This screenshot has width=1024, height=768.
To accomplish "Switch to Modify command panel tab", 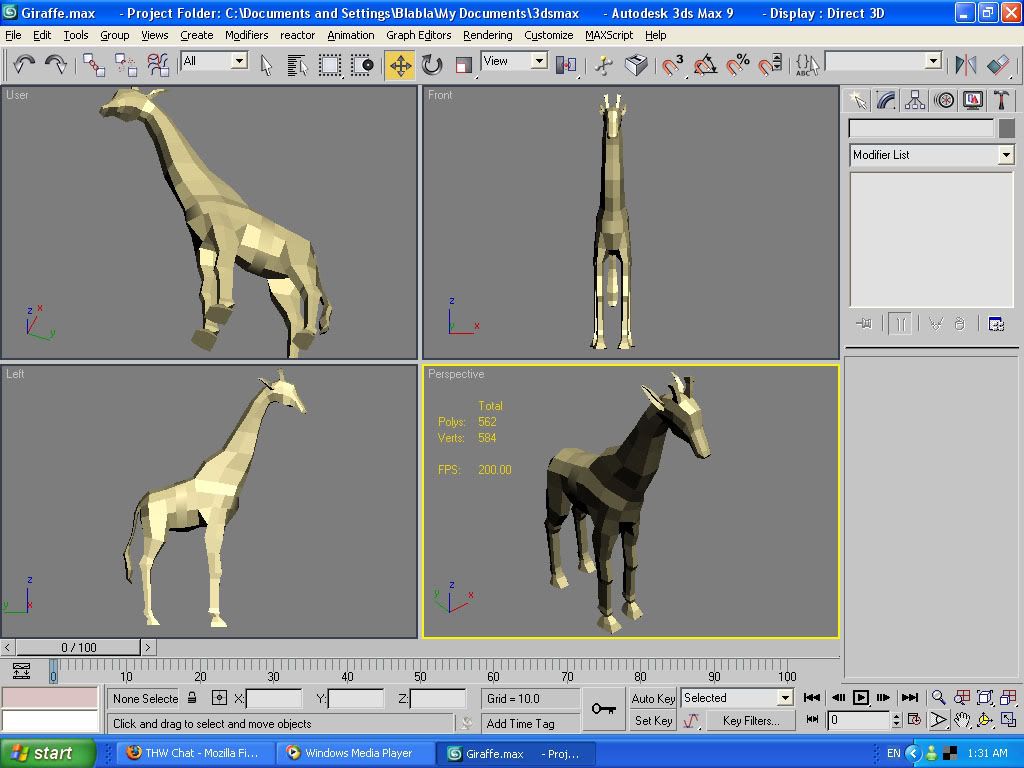I will coord(886,100).
